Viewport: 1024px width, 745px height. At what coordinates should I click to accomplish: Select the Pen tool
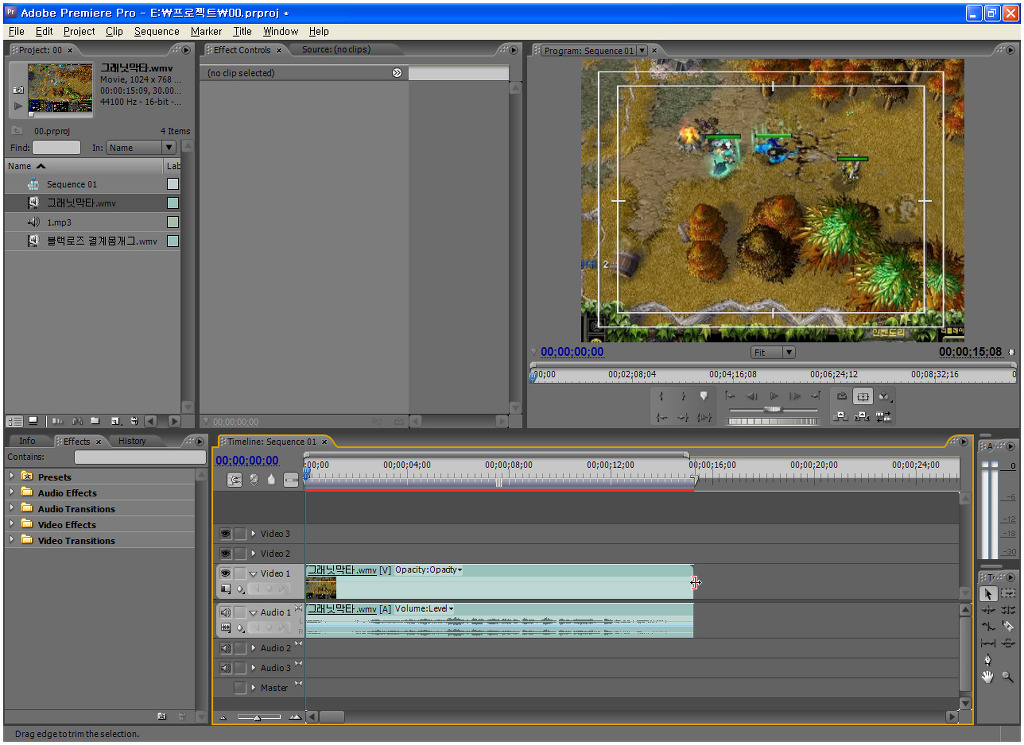point(988,660)
